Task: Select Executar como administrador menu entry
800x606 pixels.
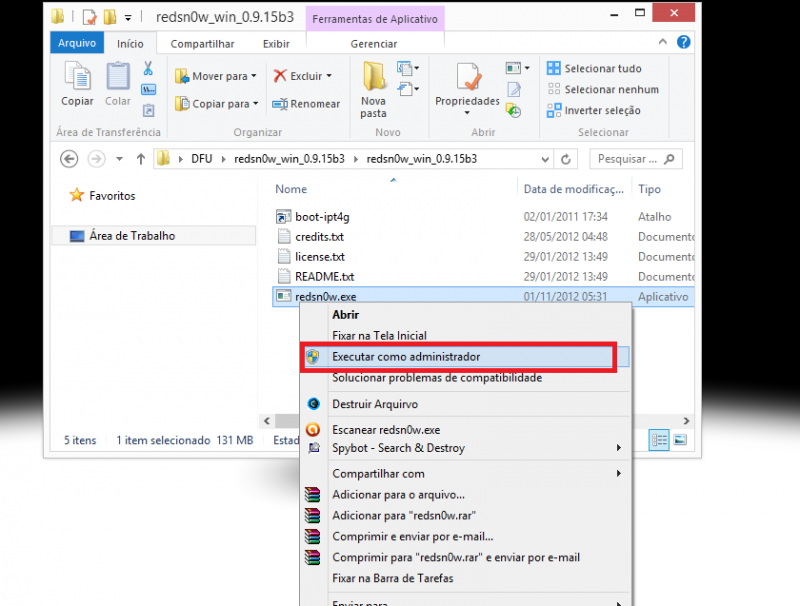Action: [x=406, y=357]
